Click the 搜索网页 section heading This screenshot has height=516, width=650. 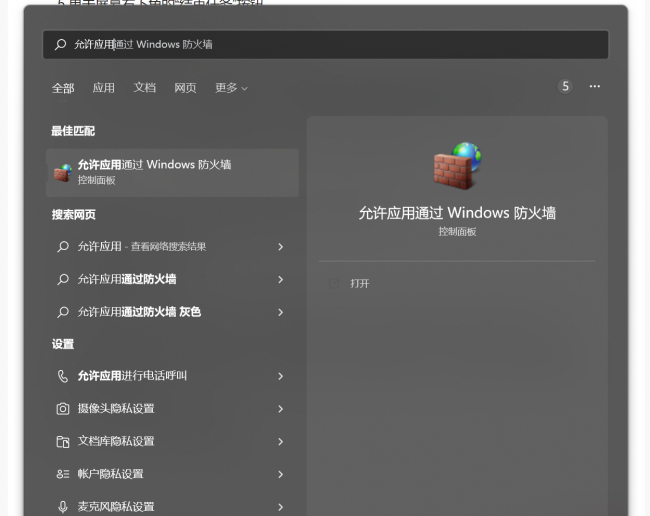point(73,215)
